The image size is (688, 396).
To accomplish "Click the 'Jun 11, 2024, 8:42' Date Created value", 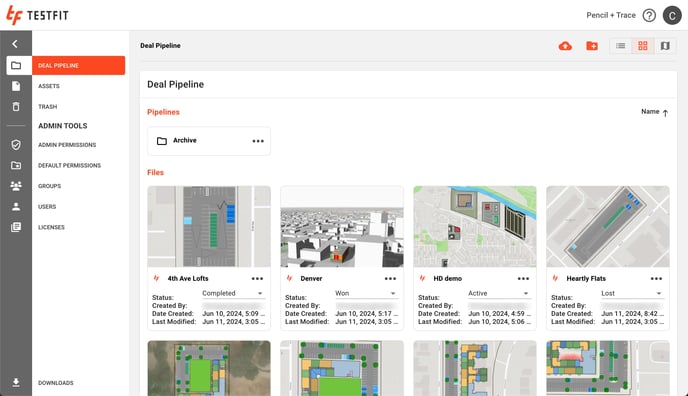I will [x=632, y=314].
